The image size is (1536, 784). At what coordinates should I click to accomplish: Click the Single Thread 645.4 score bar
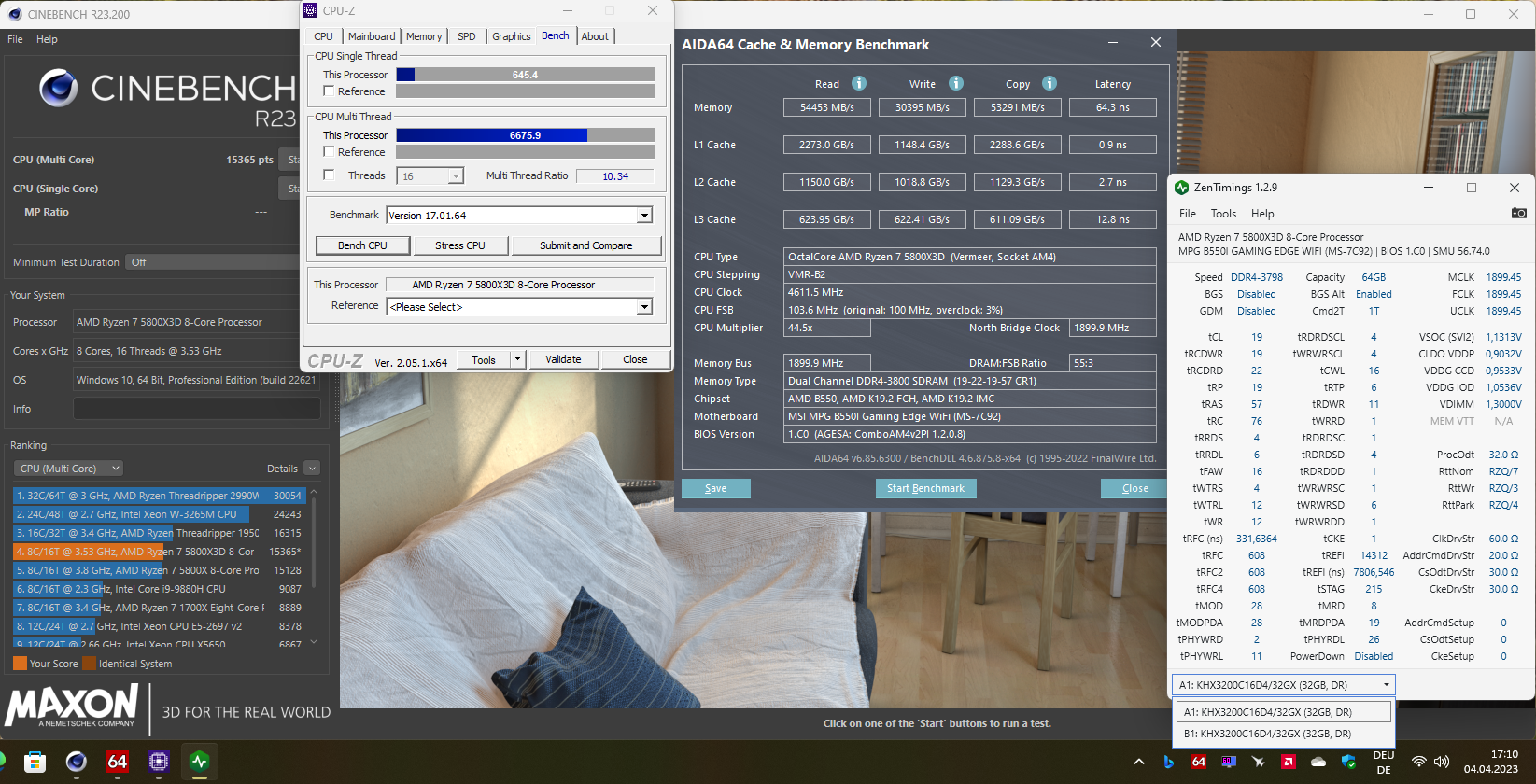(x=525, y=75)
